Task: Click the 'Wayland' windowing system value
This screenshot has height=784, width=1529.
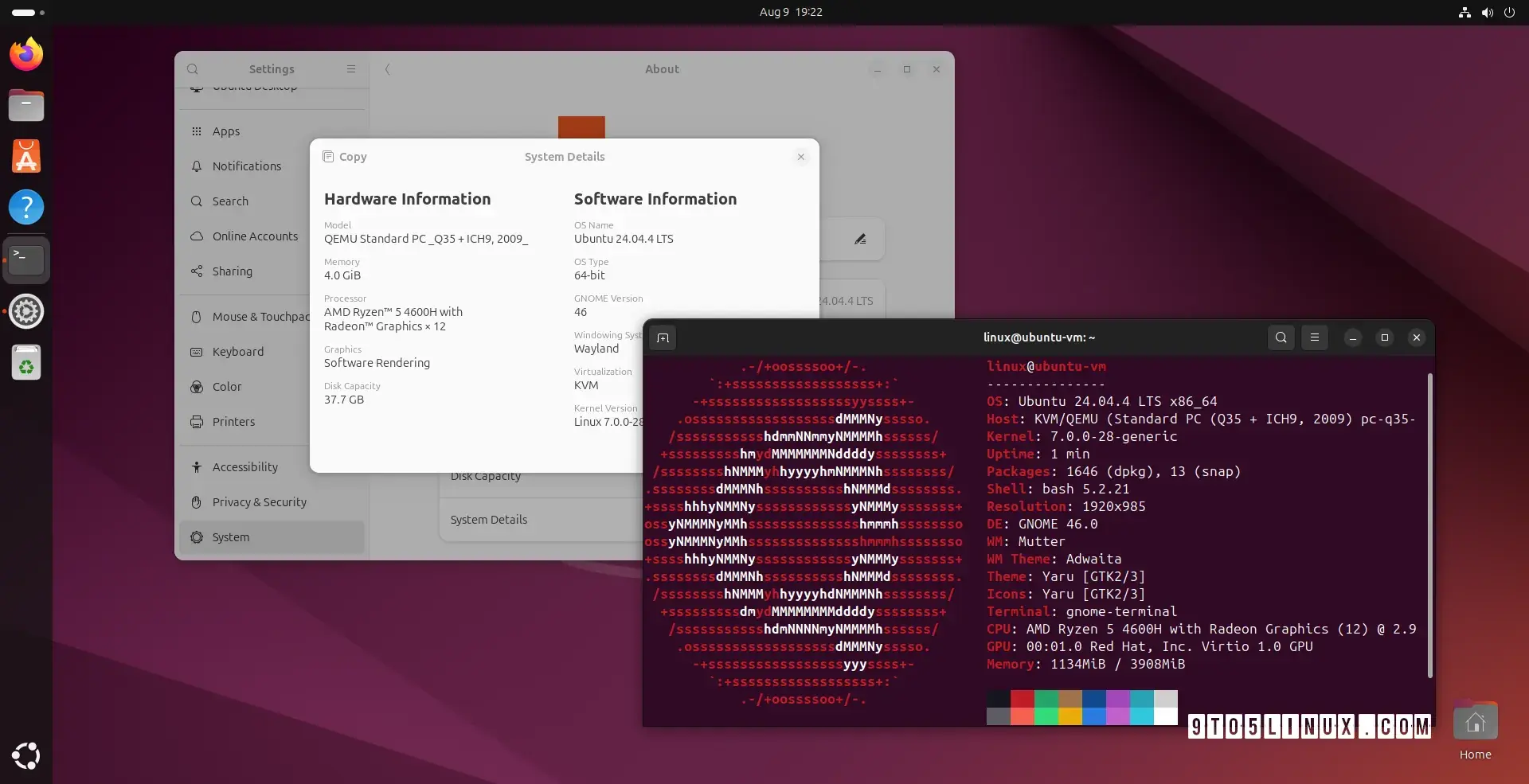Action: tap(596, 349)
